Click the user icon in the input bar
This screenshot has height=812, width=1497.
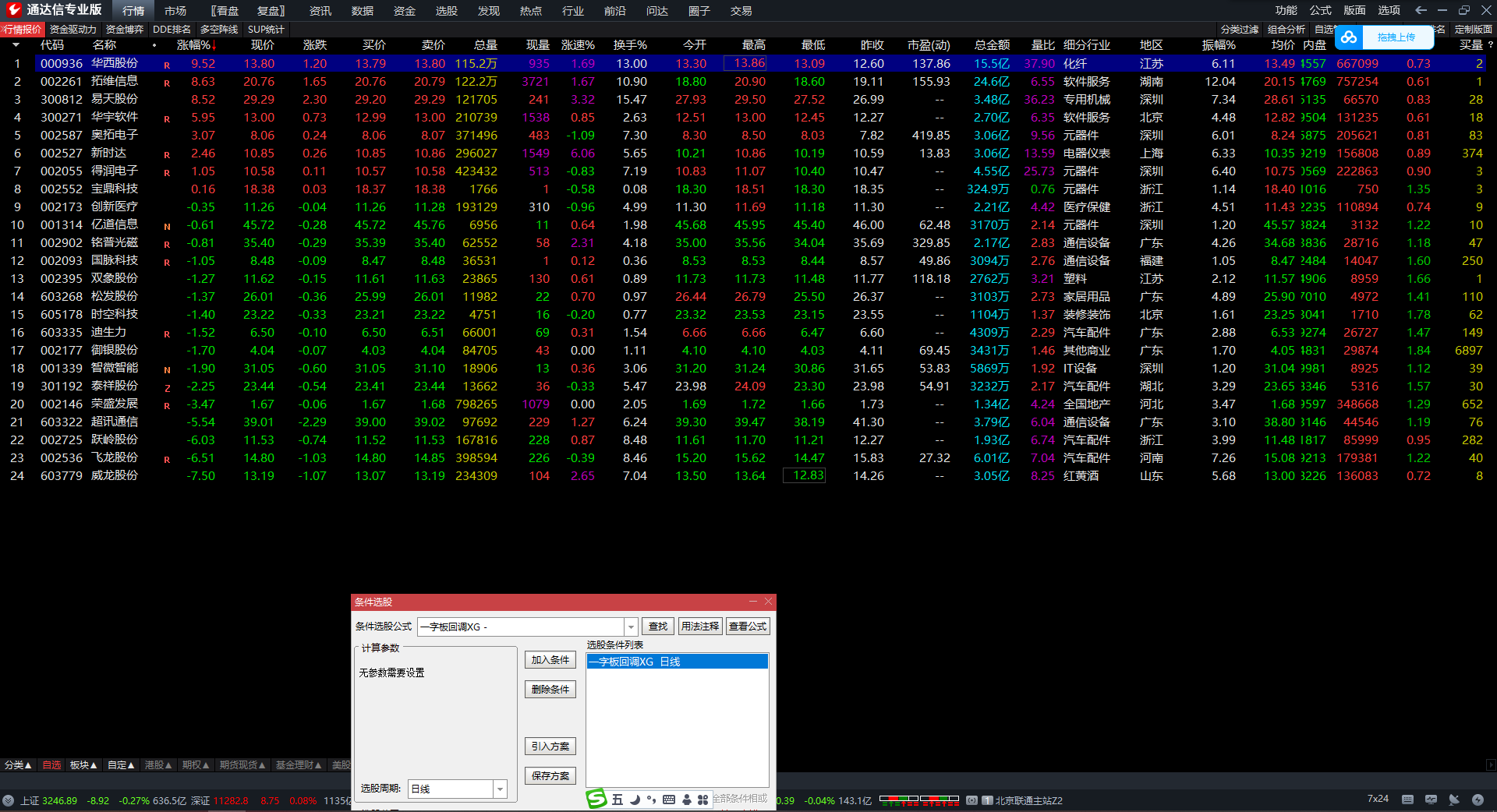point(686,800)
